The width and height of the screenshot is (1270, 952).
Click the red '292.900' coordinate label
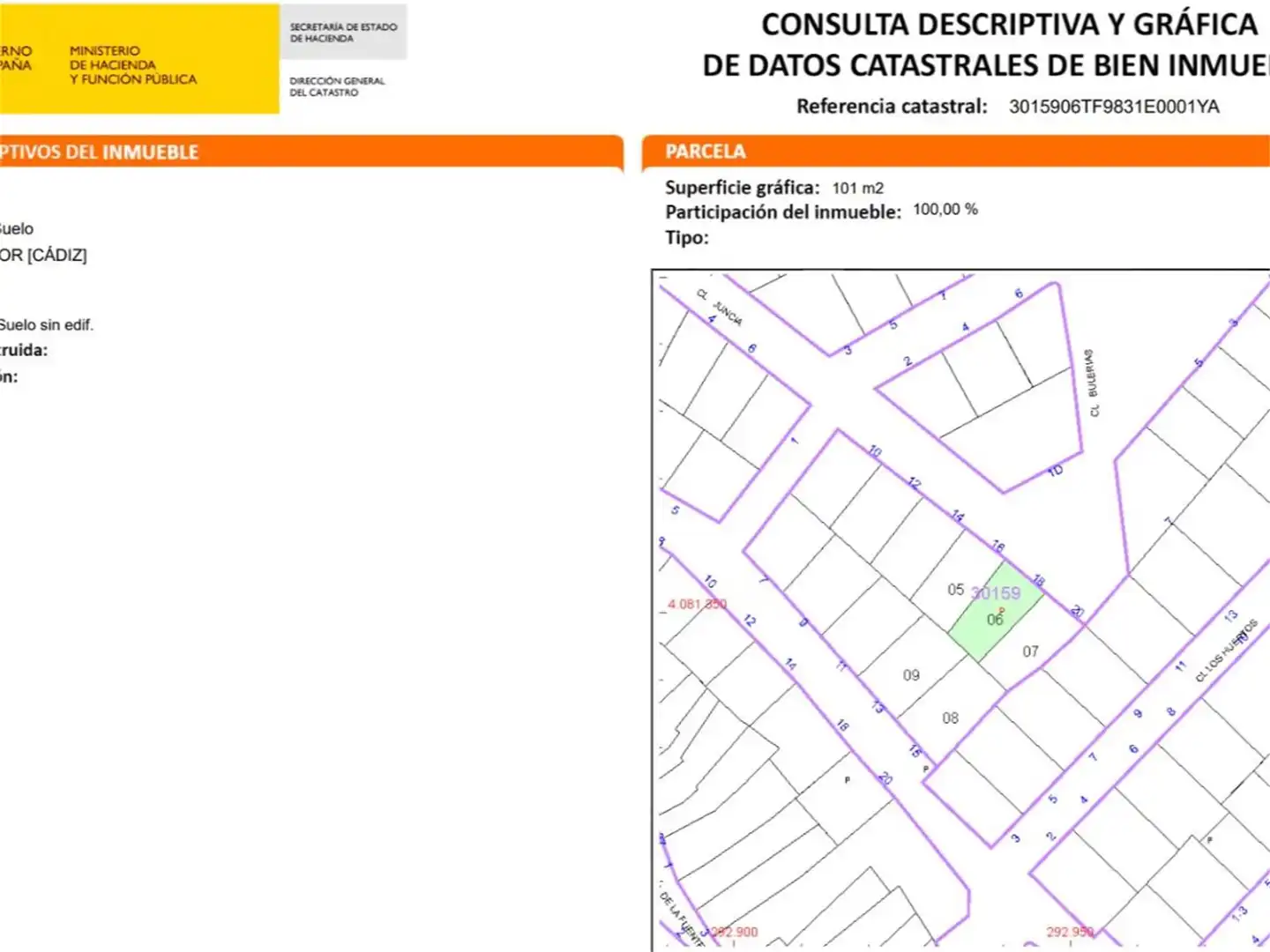click(x=735, y=932)
